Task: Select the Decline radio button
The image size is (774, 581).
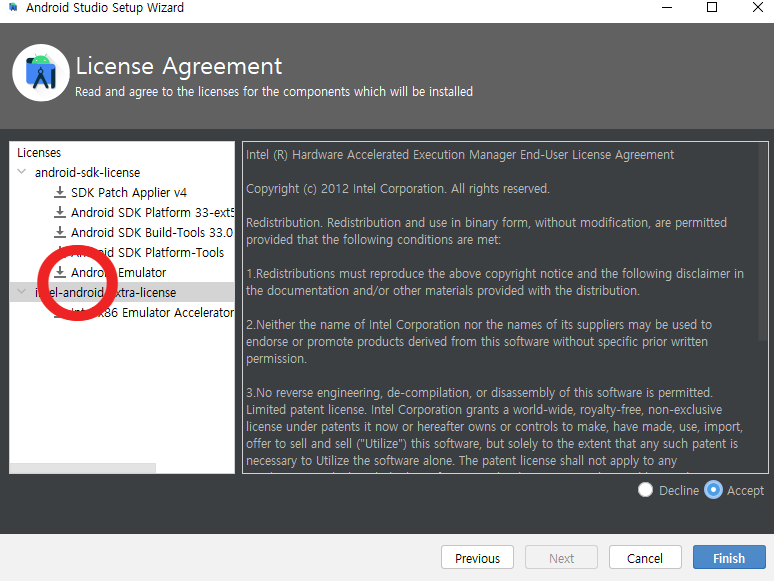Action: click(x=645, y=490)
